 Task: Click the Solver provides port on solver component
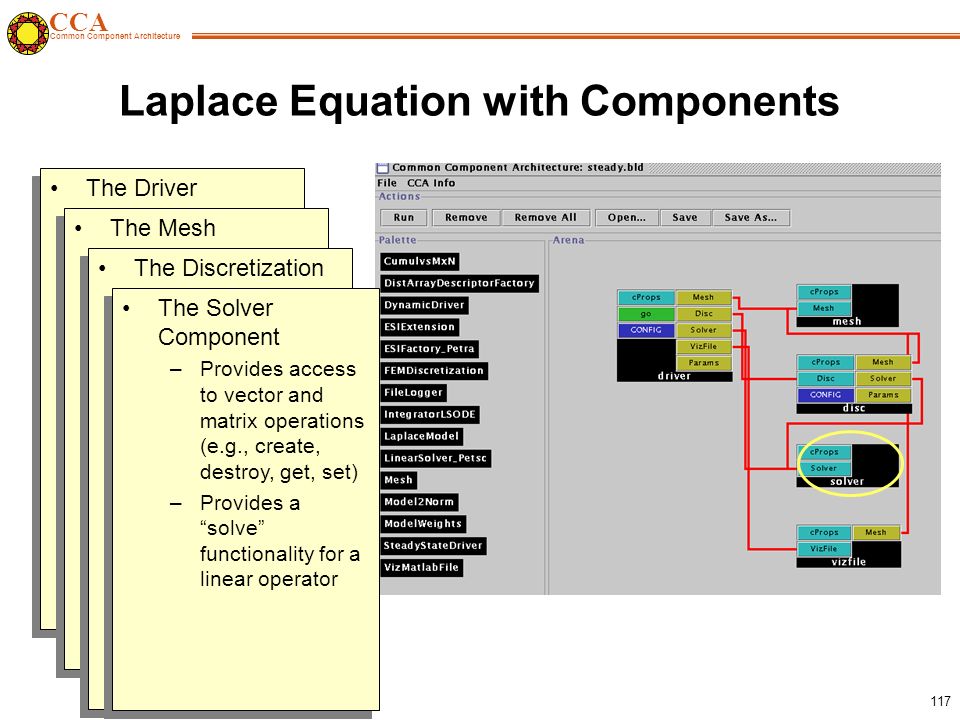pos(824,468)
